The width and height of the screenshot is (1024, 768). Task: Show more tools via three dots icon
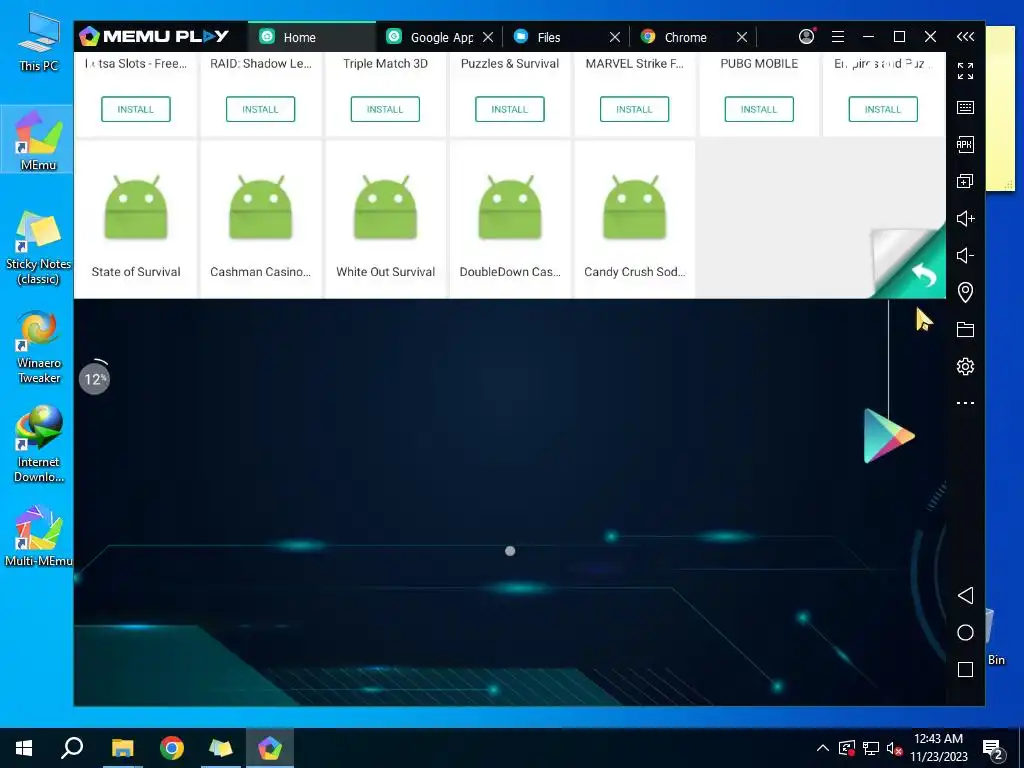[x=965, y=403]
